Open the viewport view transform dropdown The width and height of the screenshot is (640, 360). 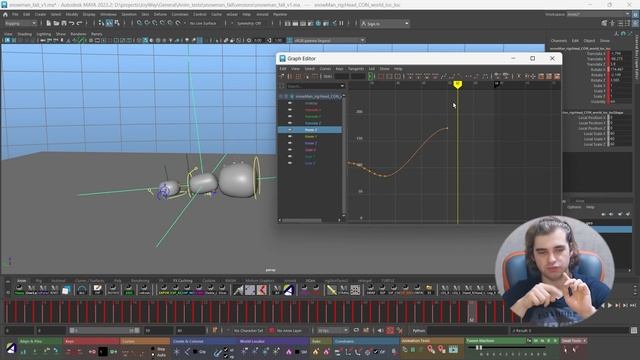click(329, 40)
